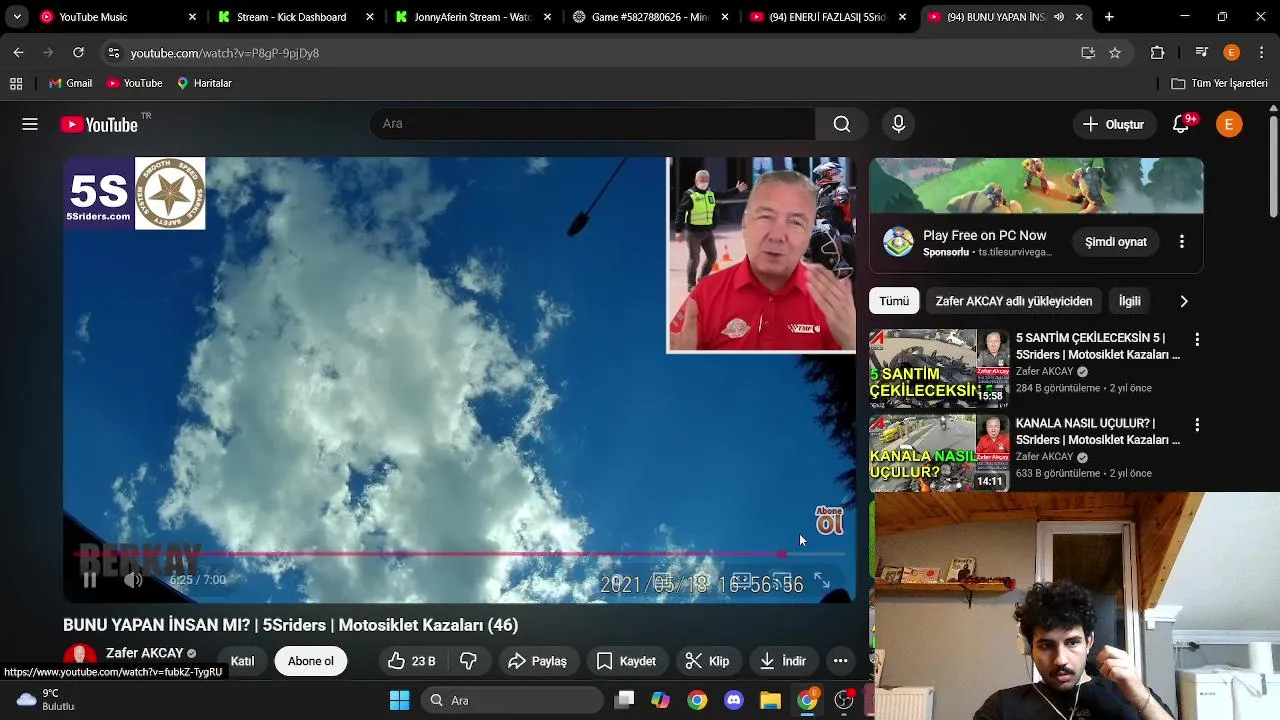Open the KANALA NASIL UÇULUR thumbnail
The image size is (1280, 720).
pyautogui.click(x=938, y=453)
